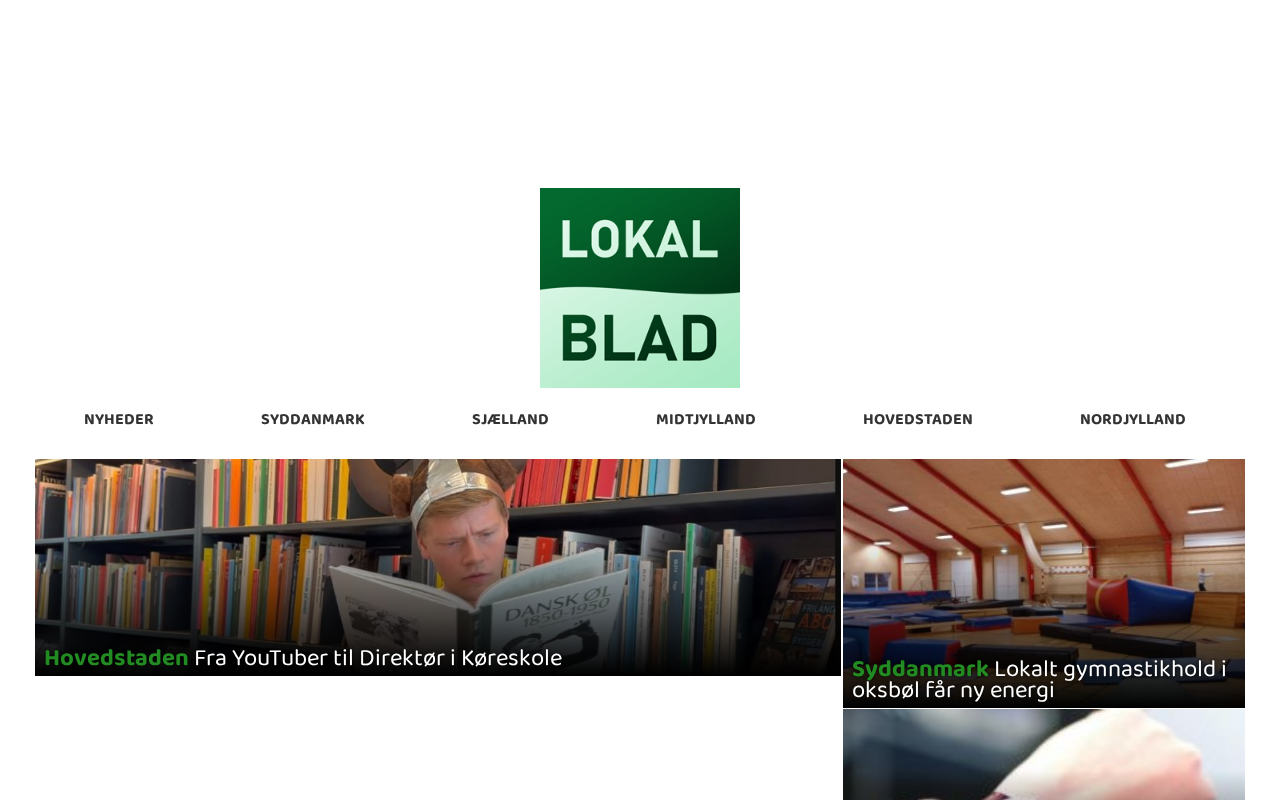This screenshot has height=800, width=1280.
Task: Select SJÆLLAND in the navigation bar
Action: point(510,420)
